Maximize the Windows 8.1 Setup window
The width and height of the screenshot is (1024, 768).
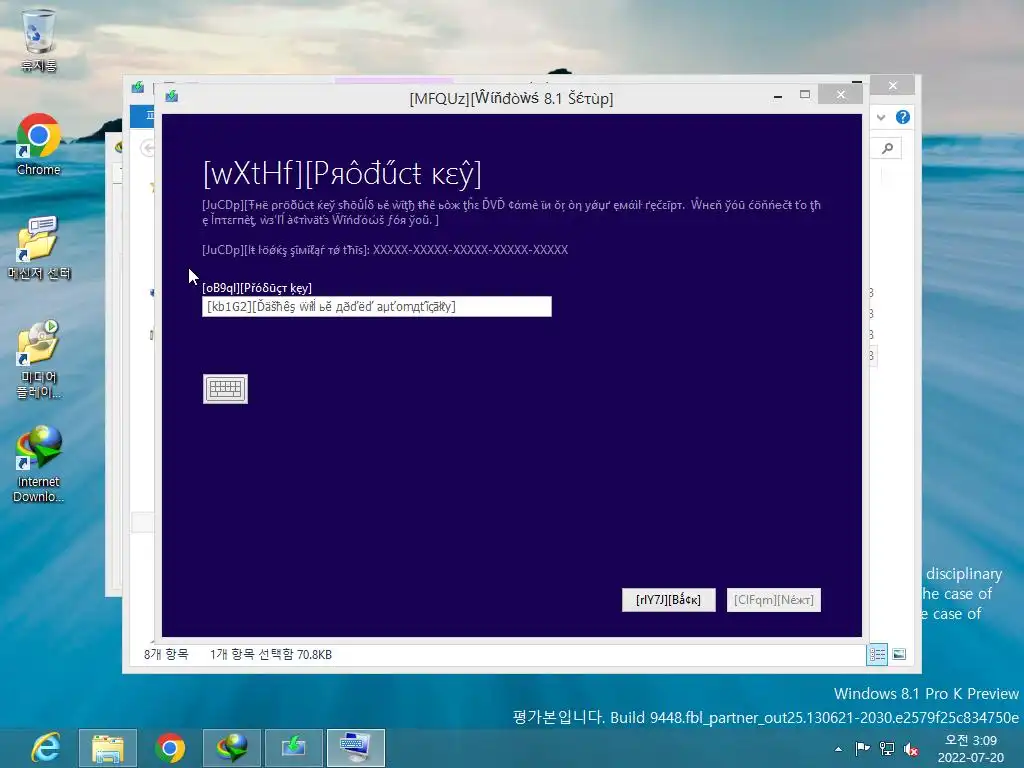(x=805, y=95)
